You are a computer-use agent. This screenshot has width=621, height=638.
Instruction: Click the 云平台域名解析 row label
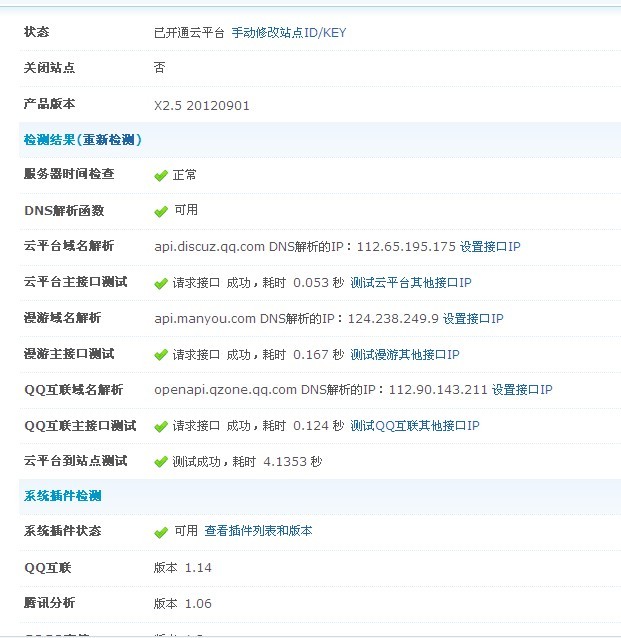pyautogui.click(x=69, y=245)
